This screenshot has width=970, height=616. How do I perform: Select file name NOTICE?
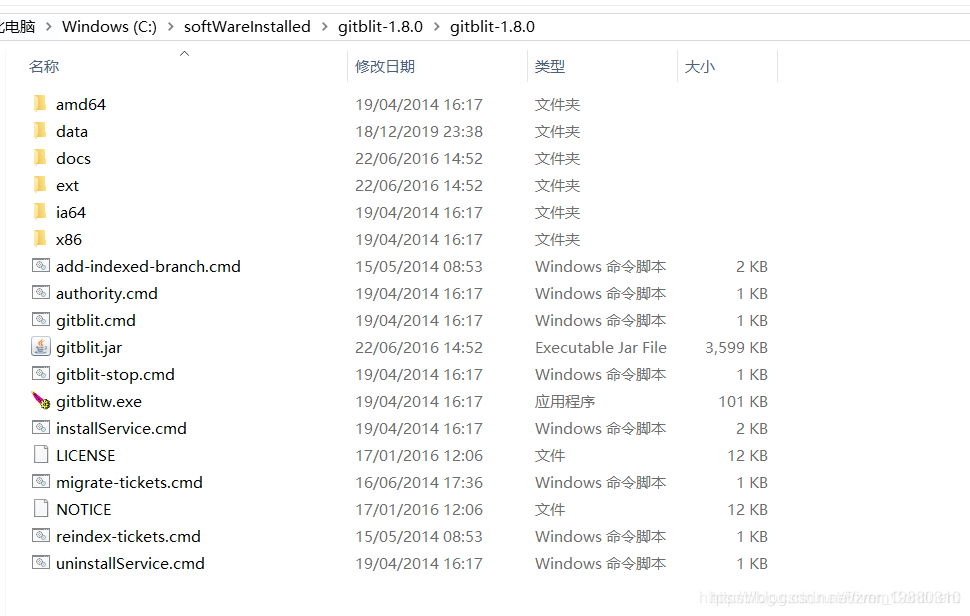point(84,510)
